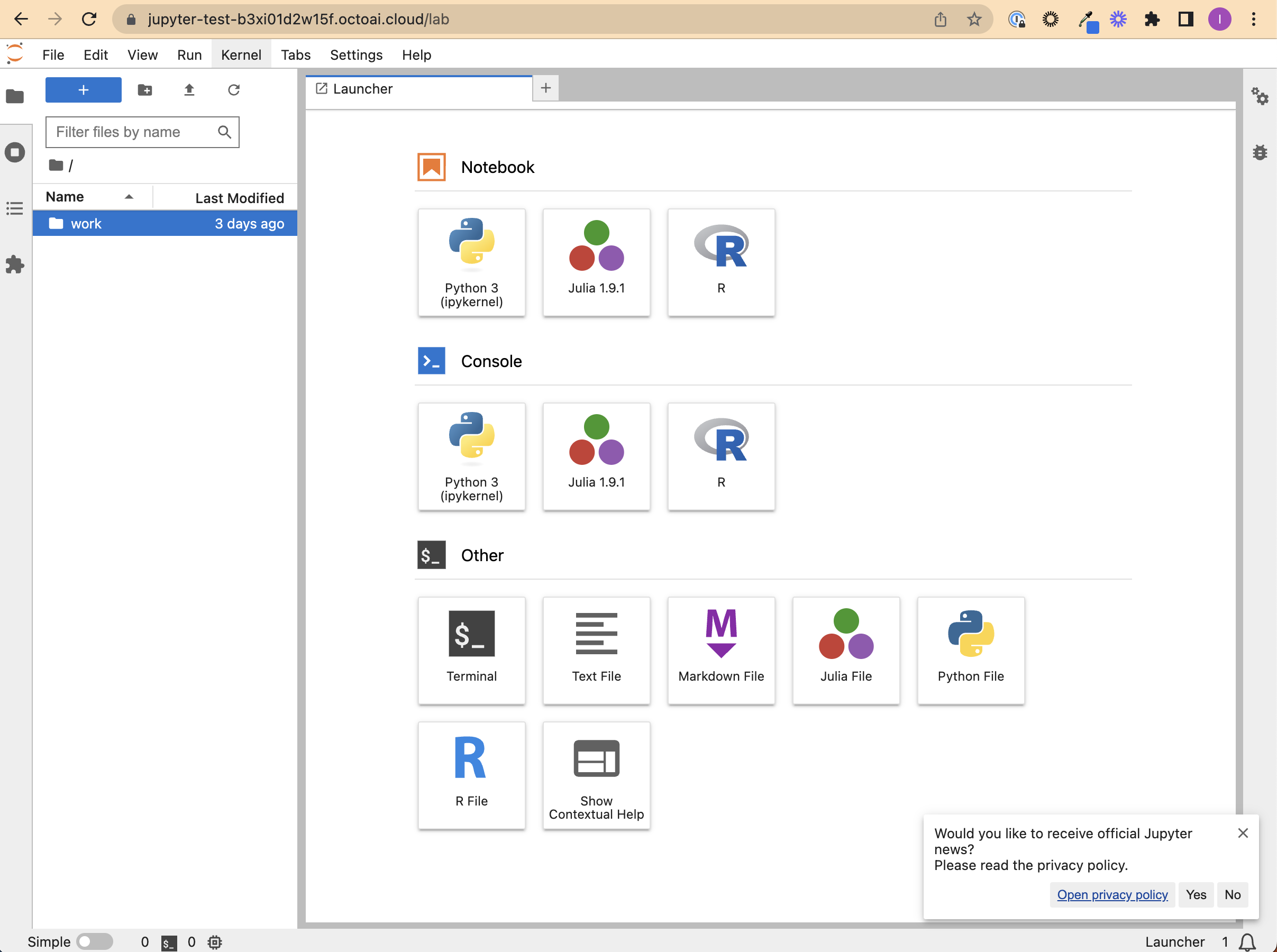Open a new Terminal from launcher
Viewport: 1277px width, 952px height.
pyautogui.click(x=471, y=650)
